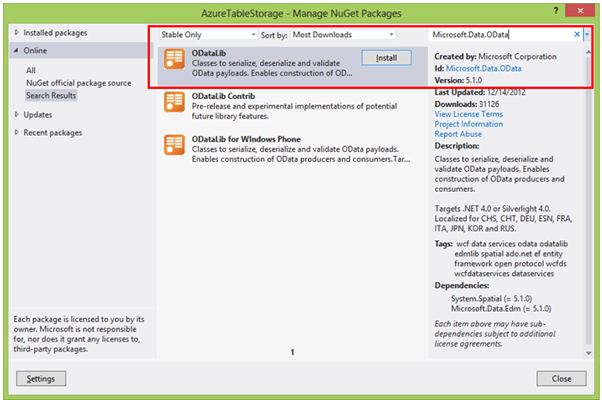Click the ODataLib Contrib package icon

pyautogui.click(x=173, y=106)
